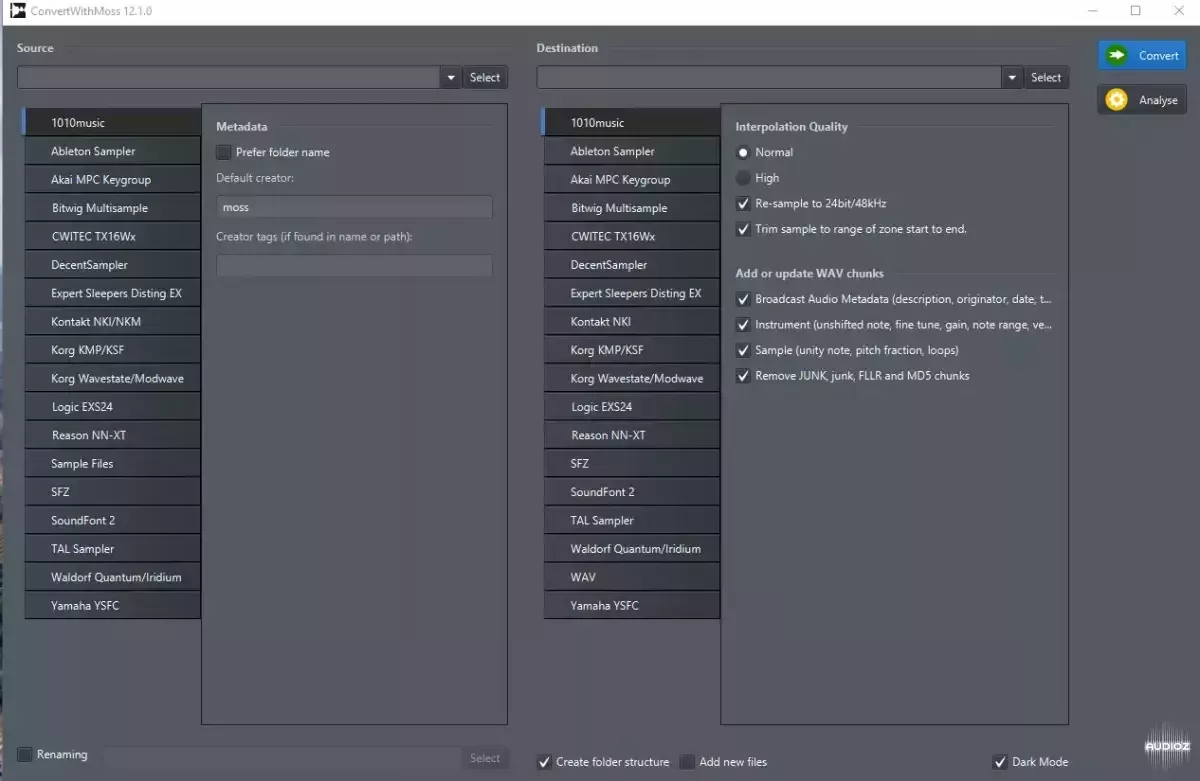
Task: Select Logic EXS24 destination tab
Action: coord(632,407)
